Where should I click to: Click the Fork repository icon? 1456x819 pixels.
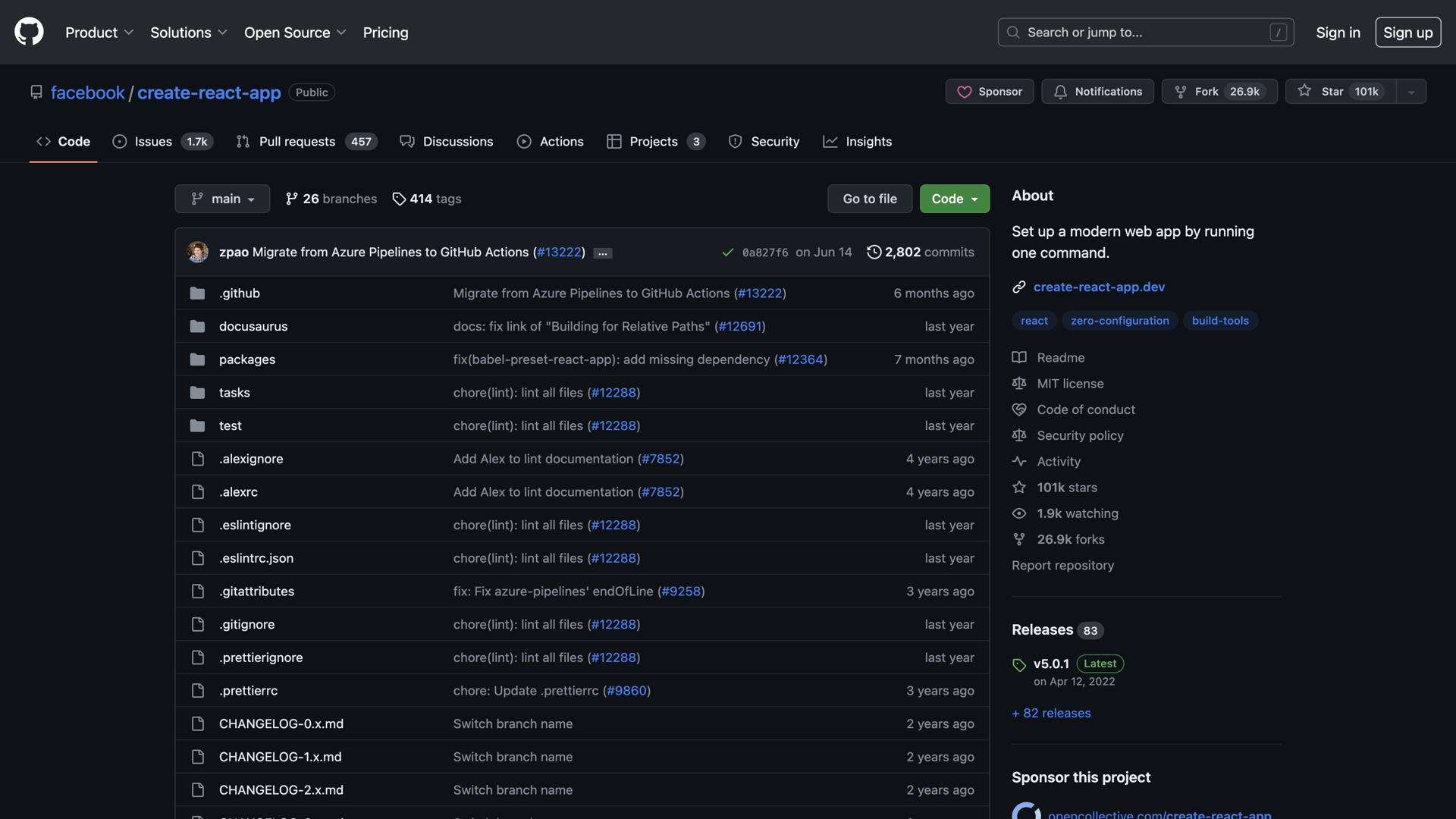click(1181, 92)
